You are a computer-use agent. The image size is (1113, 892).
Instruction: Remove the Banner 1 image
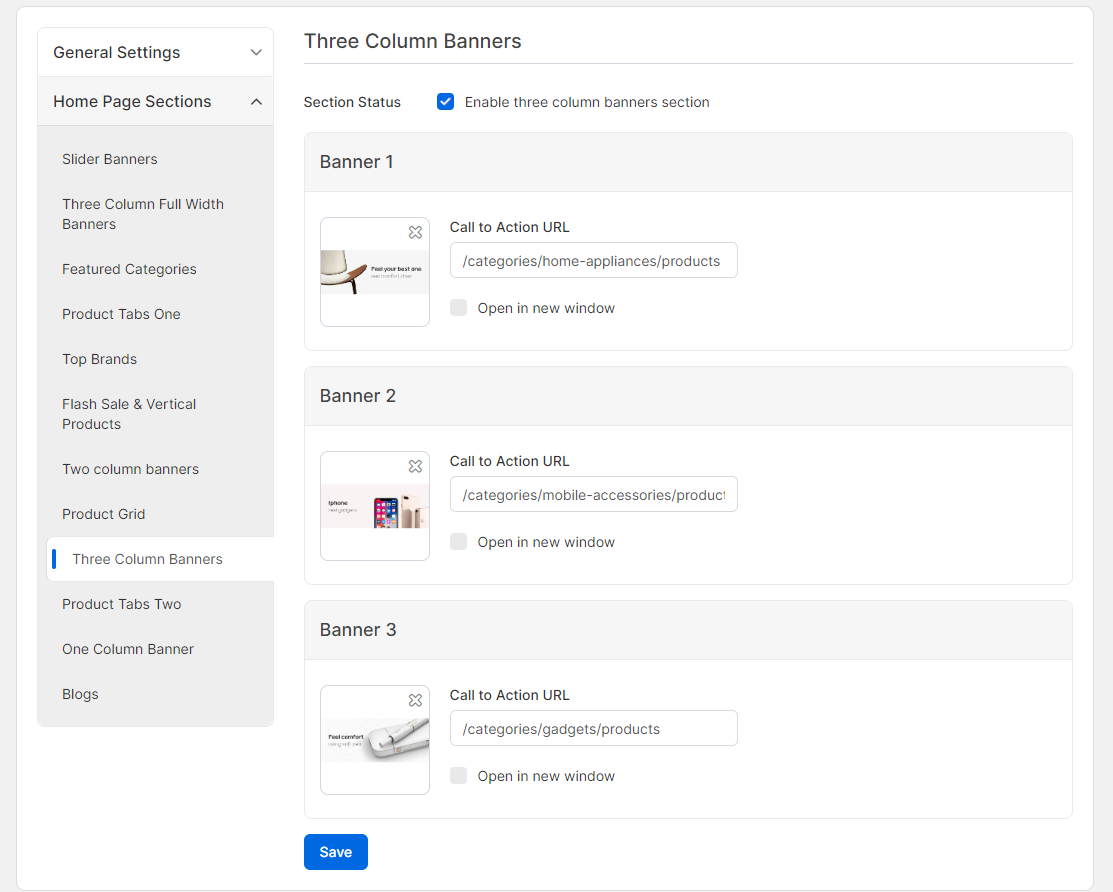[x=415, y=232]
